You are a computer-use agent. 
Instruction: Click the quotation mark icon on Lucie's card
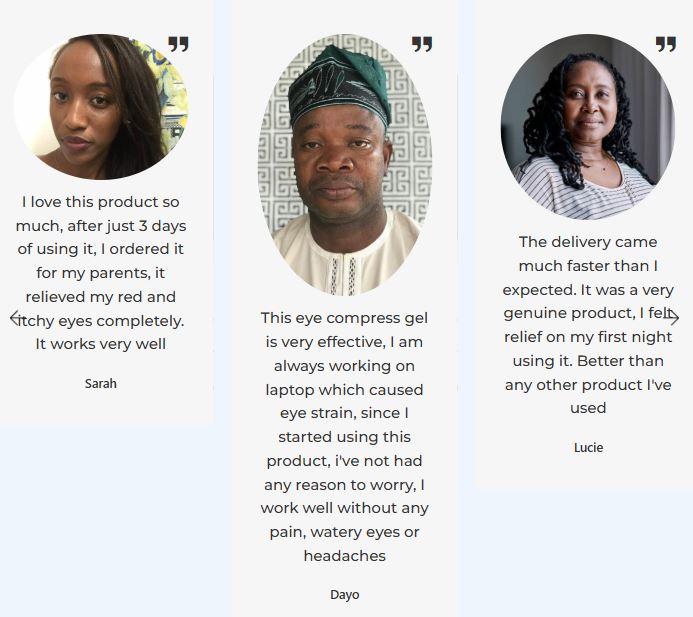coord(665,44)
